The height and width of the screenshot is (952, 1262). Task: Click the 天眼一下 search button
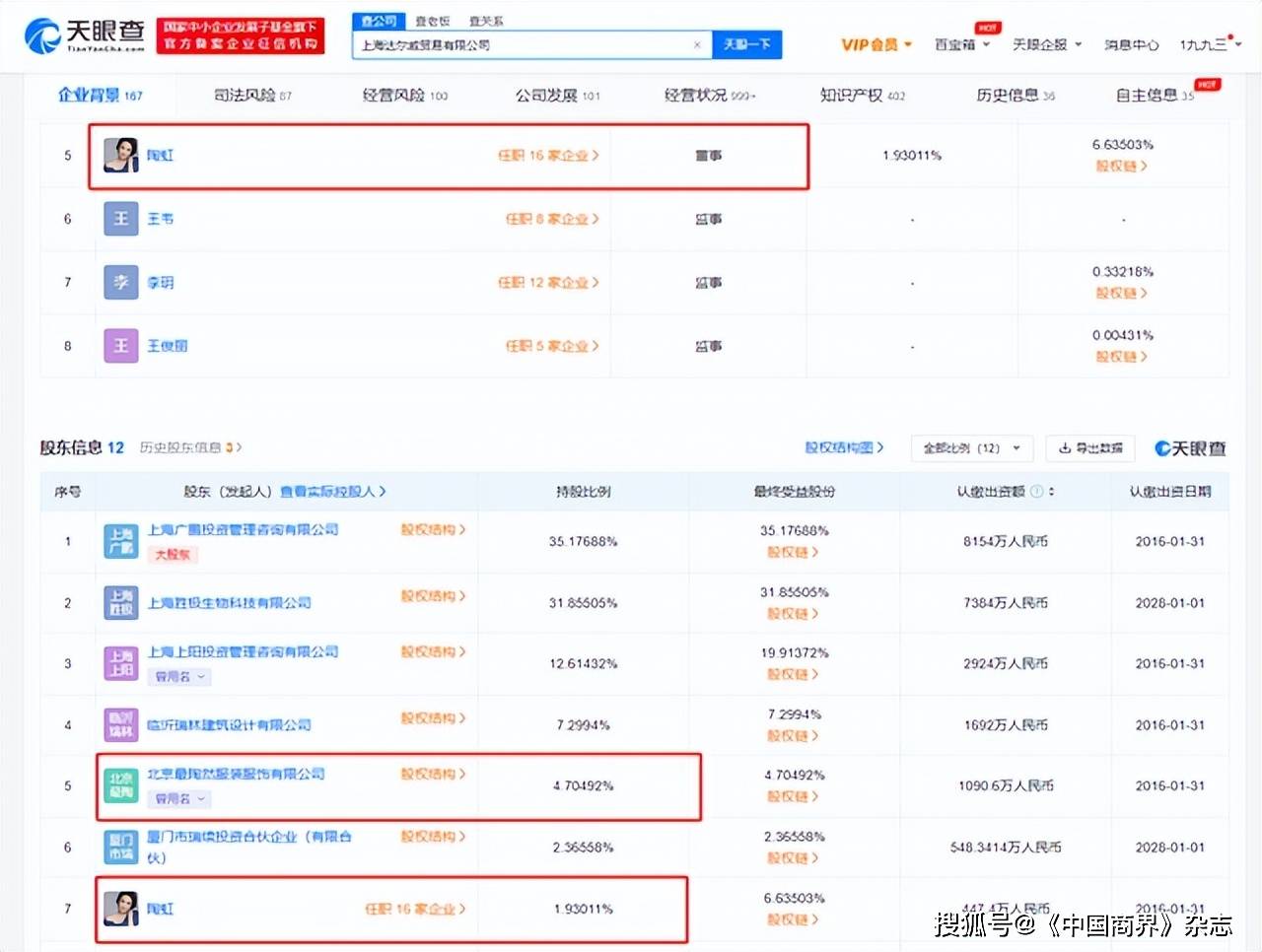(x=746, y=44)
